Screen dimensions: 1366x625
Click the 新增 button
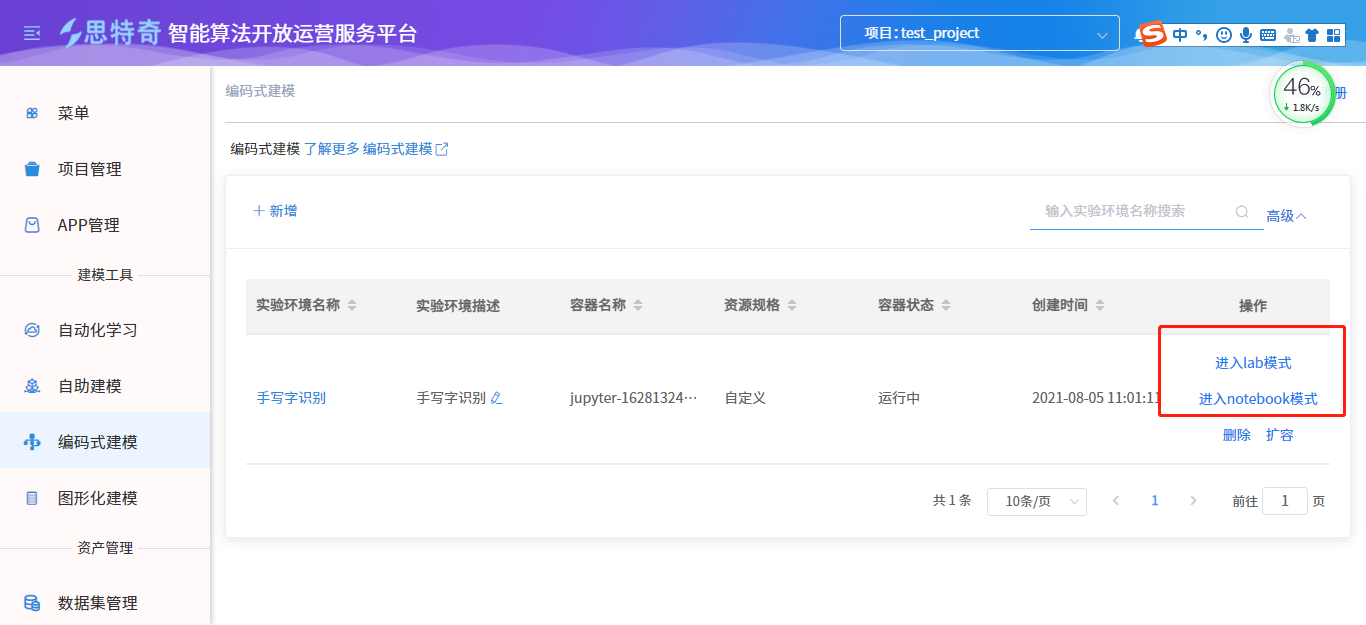click(x=275, y=211)
